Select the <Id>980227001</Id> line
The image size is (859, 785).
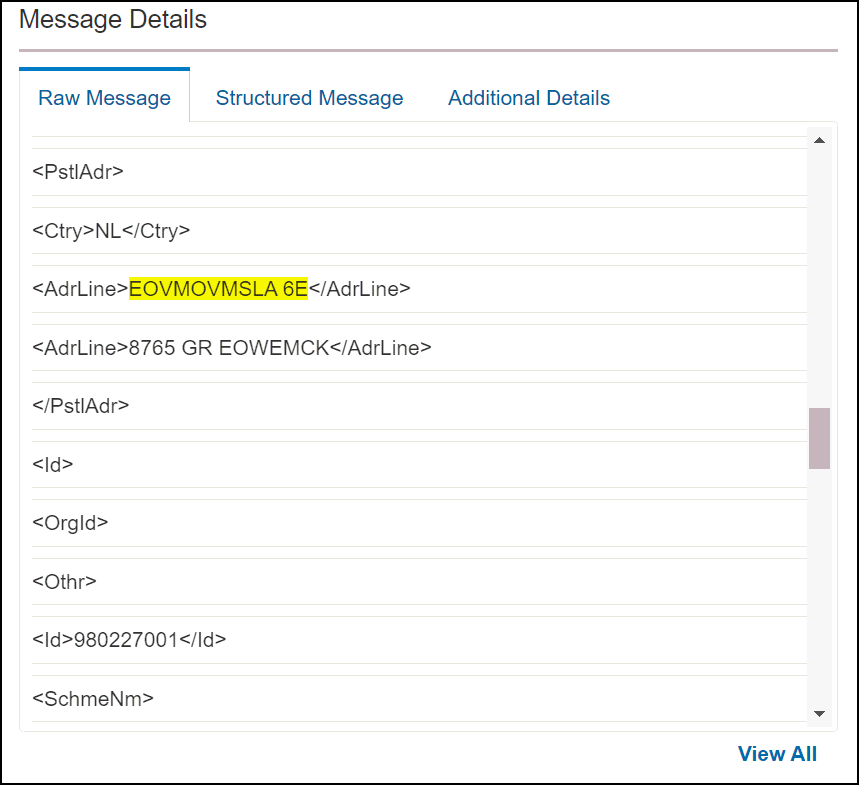tap(419, 640)
